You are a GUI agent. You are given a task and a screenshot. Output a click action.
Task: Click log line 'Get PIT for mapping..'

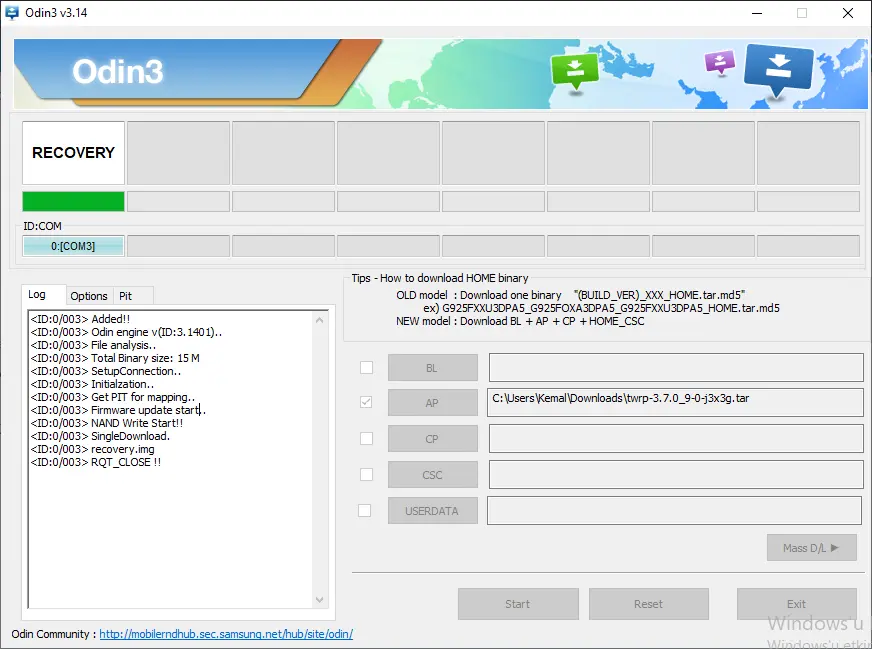click(113, 397)
